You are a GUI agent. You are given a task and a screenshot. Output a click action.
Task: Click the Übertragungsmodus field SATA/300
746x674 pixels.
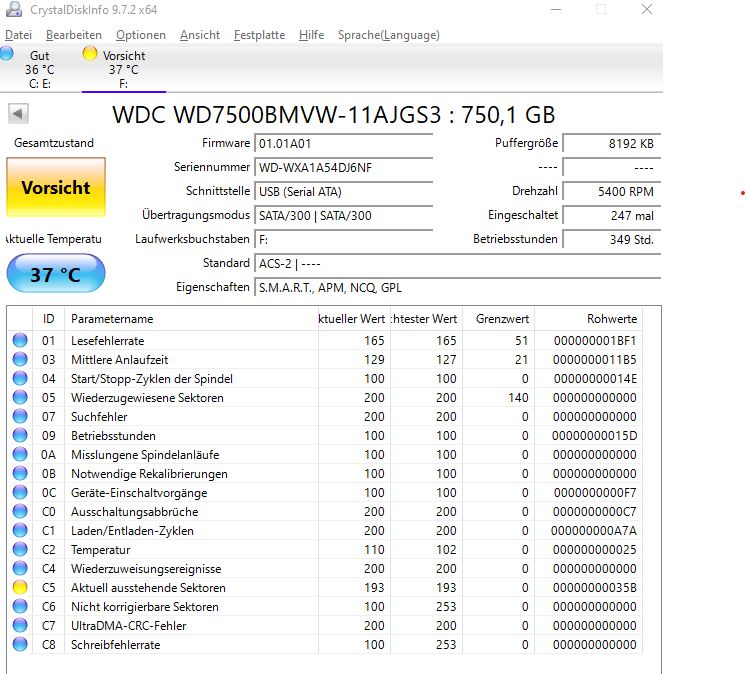coord(344,215)
